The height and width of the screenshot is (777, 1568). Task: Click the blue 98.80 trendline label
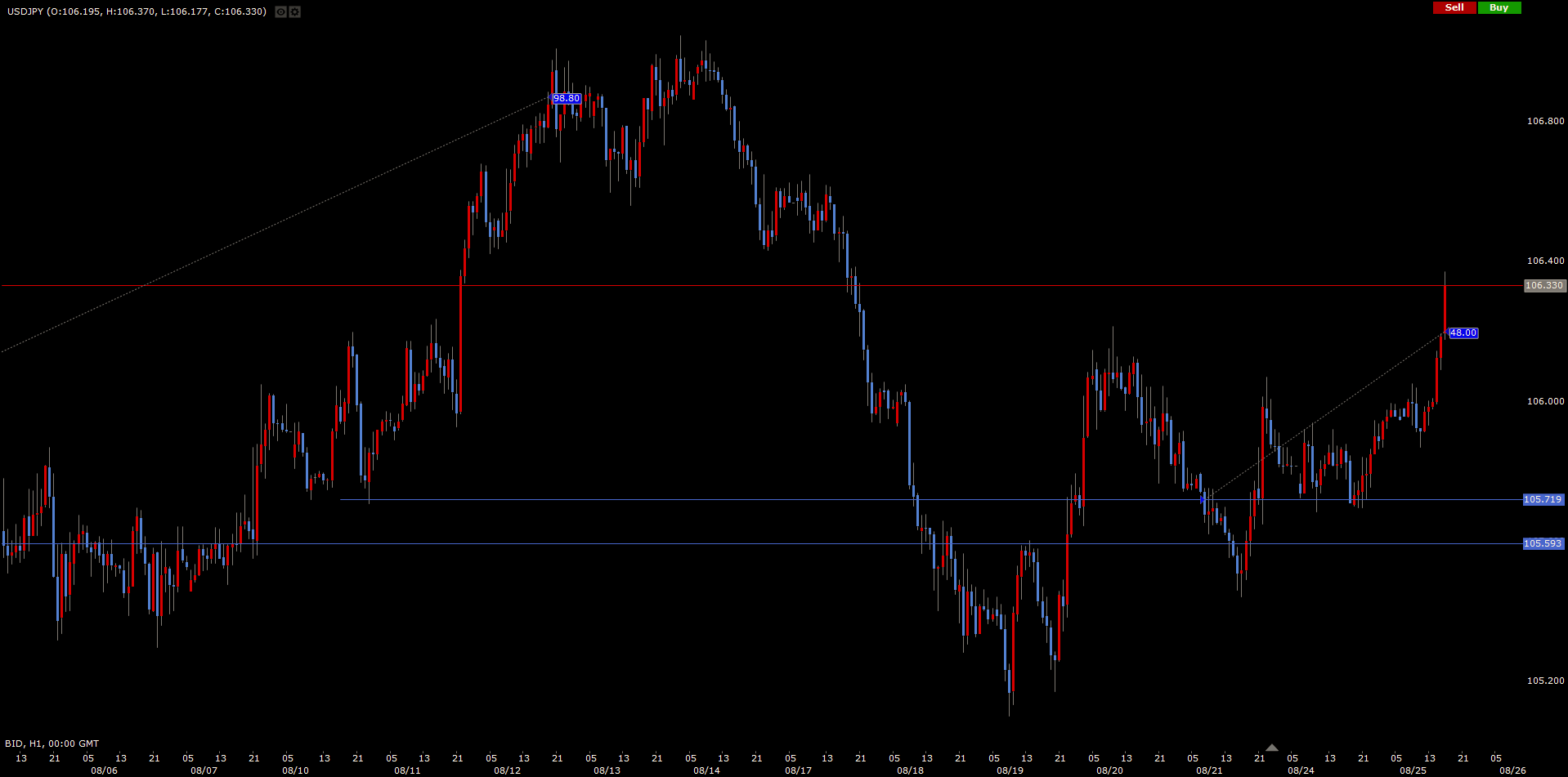point(567,99)
